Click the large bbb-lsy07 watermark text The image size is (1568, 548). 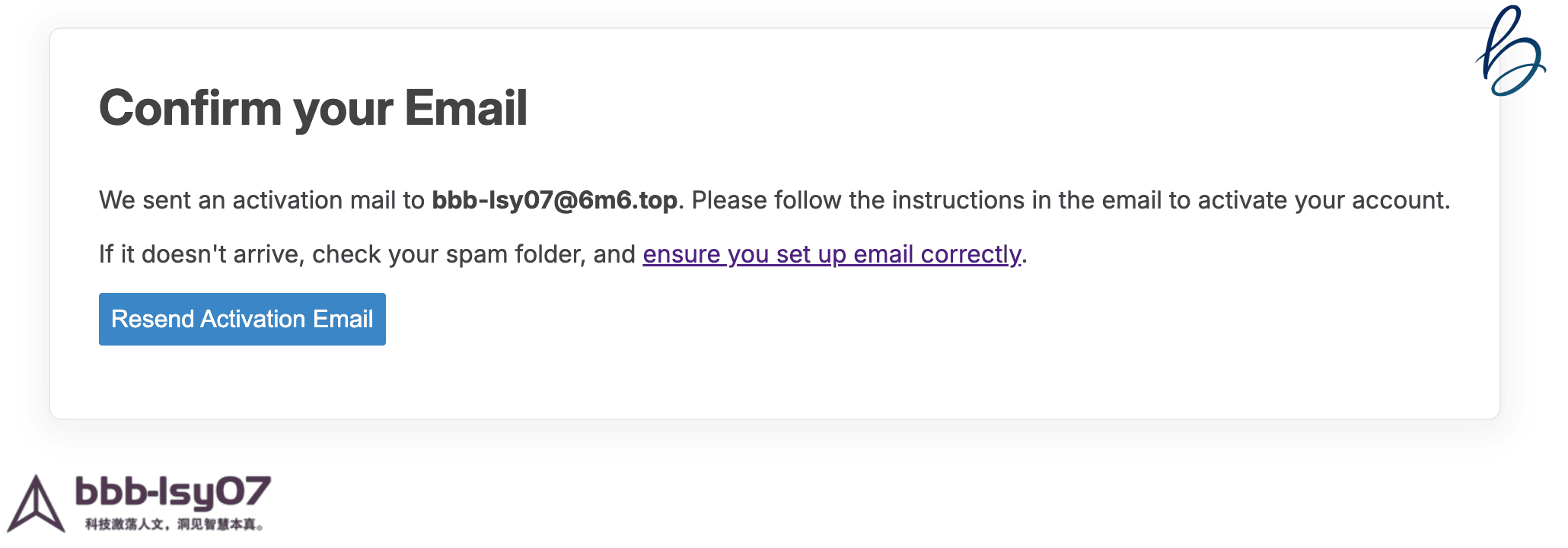click(174, 493)
